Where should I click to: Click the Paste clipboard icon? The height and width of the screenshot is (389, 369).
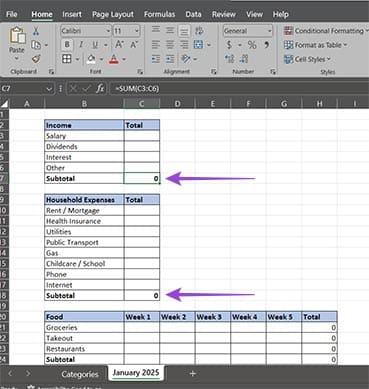coord(17,36)
